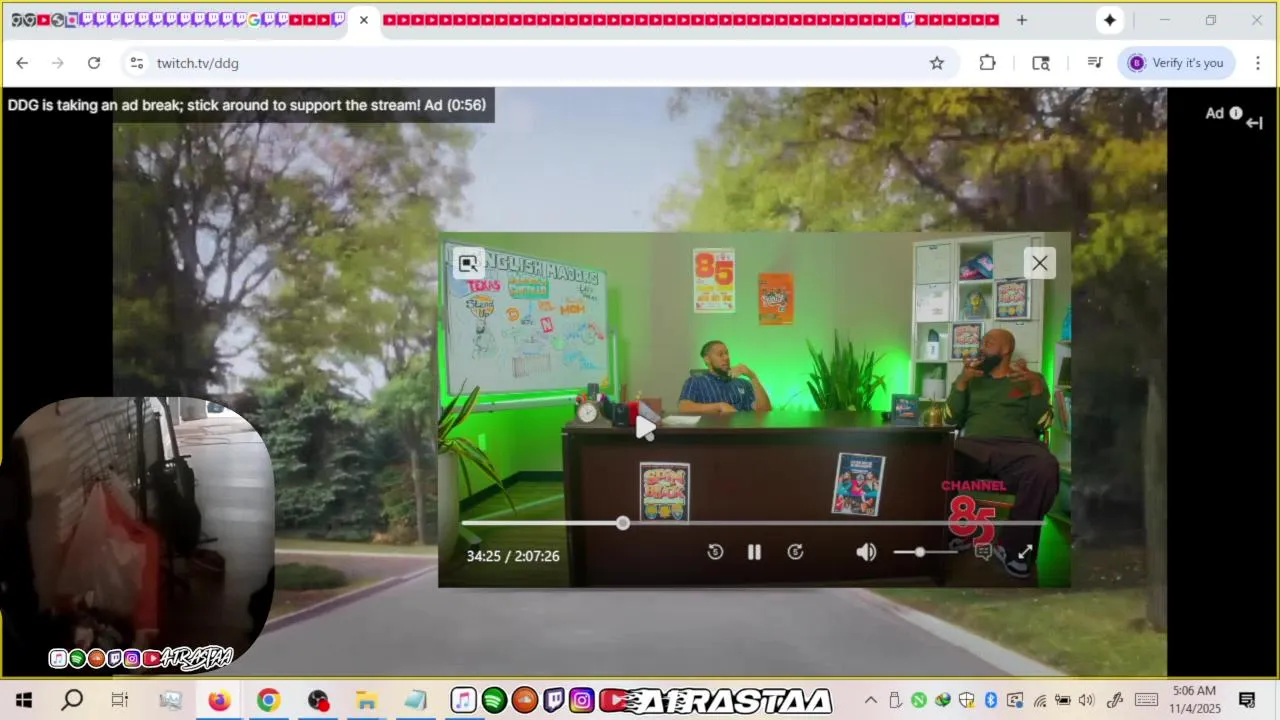Close the picture-in-picture video overlay

click(1040, 263)
